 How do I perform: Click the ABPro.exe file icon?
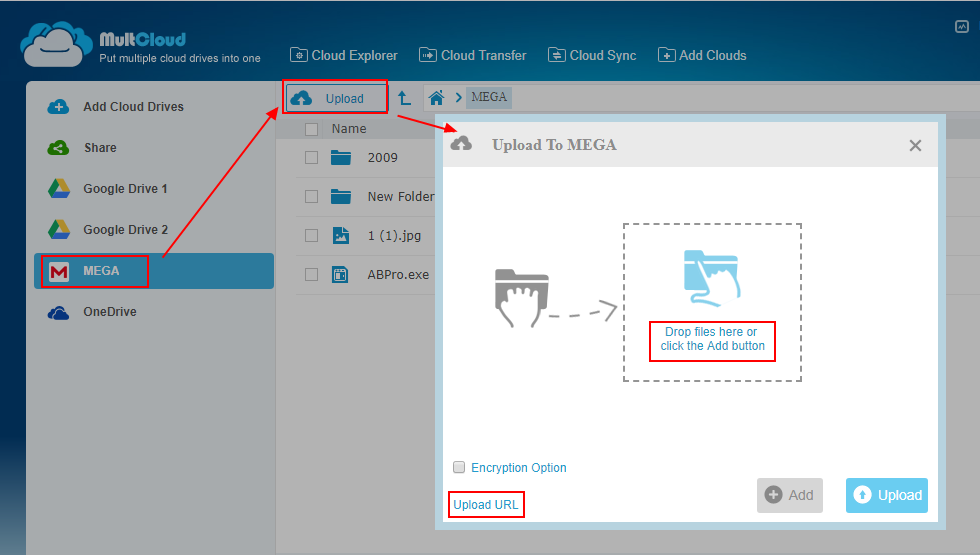340,274
